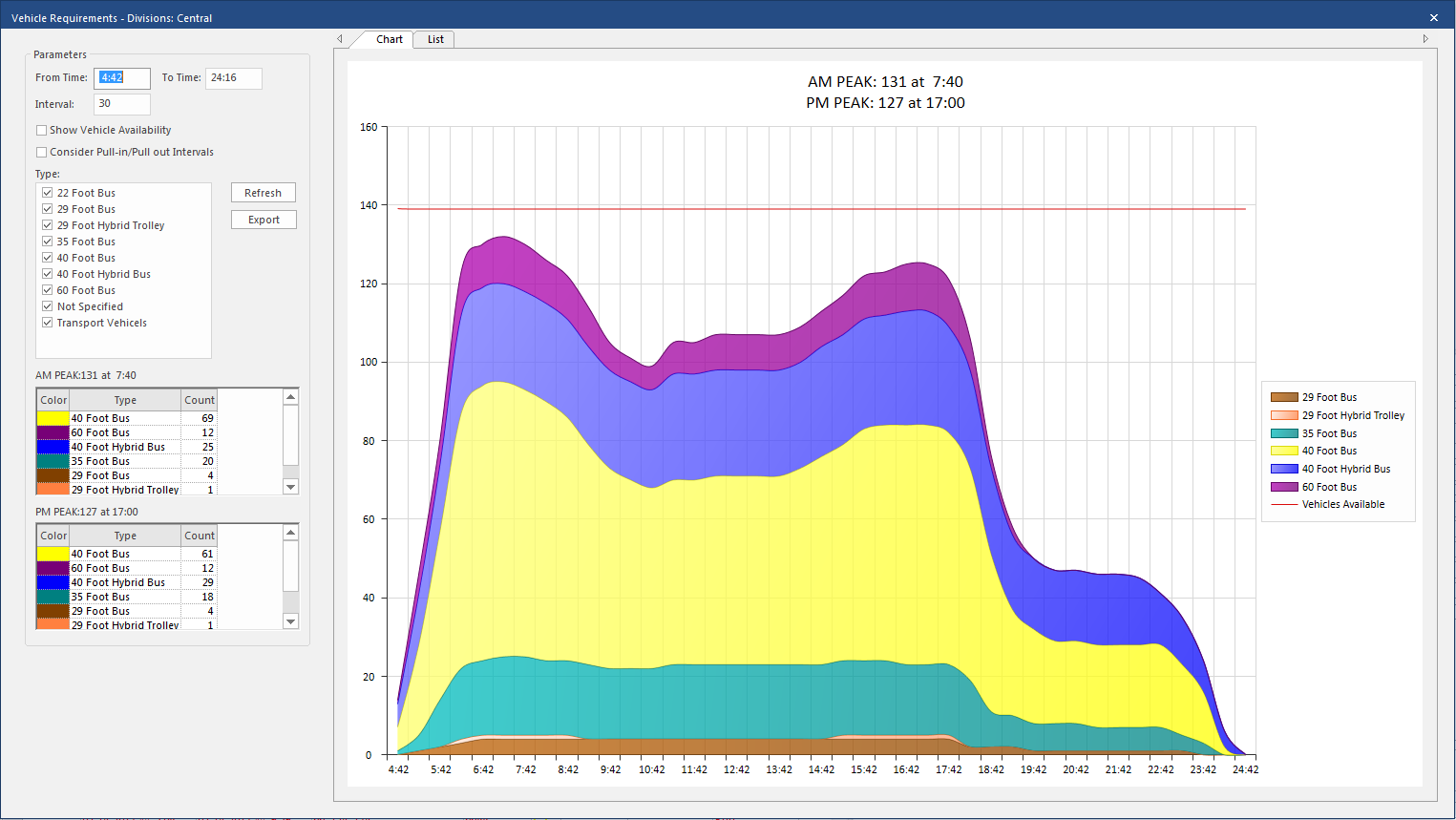Image resolution: width=1456 pixels, height=820 pixels.
Task: Click the left tab scroll arrow
Action: coord(340,39)
